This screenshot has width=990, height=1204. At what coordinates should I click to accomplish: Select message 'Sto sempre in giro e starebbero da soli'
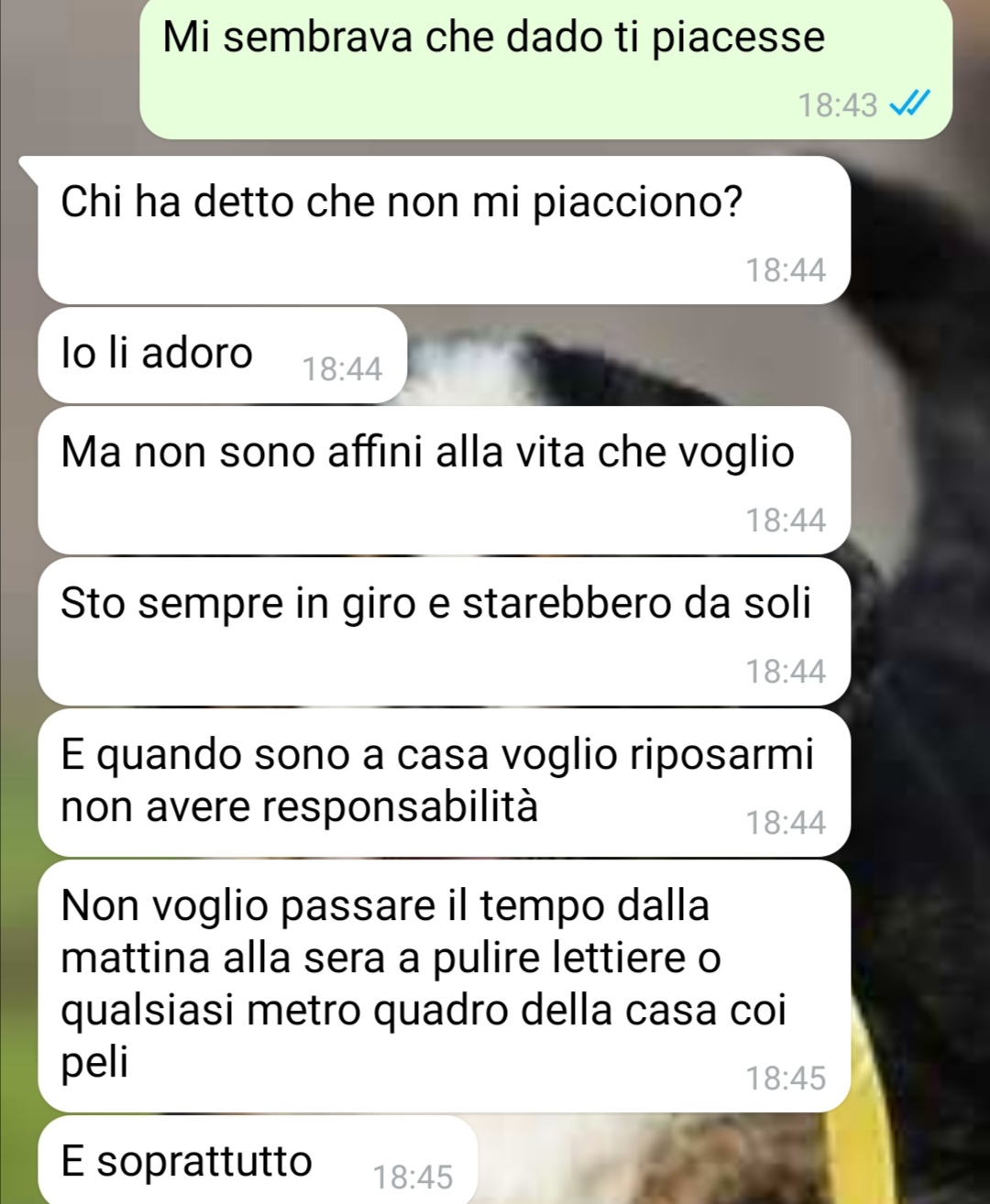pyautogui.click(x=445, y=631)
